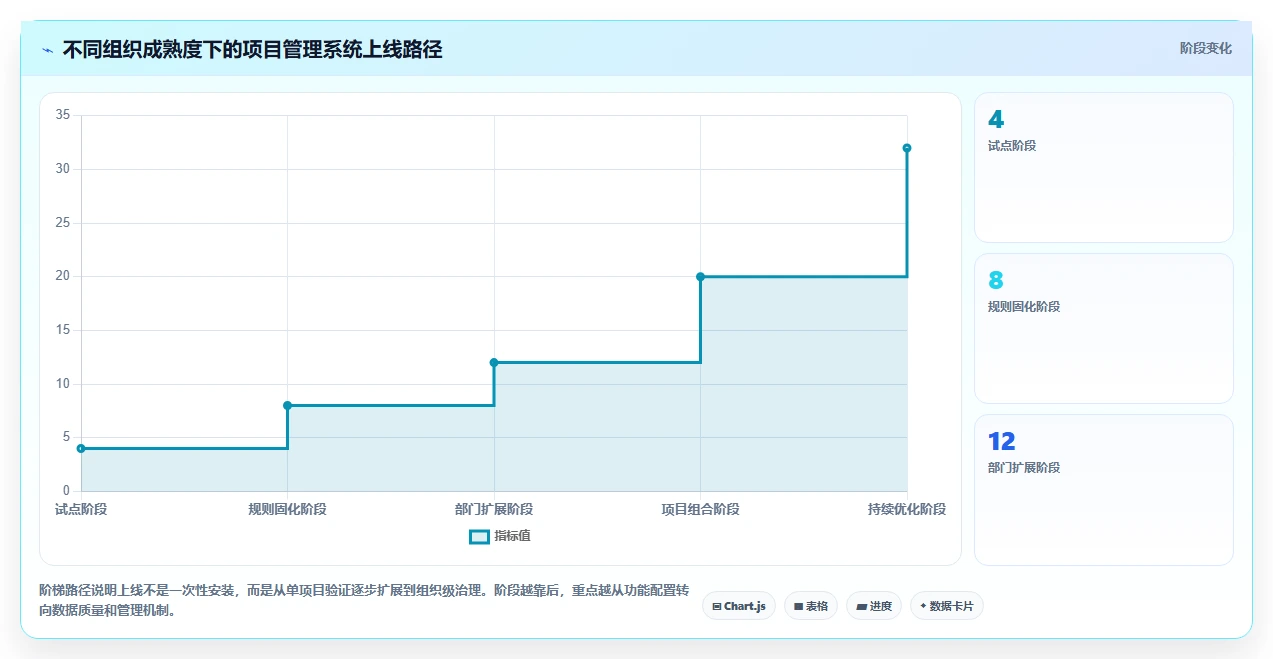Click the data point at 部门扩展阶段
The image size is (1273, 659).
[x=494, y=362]
